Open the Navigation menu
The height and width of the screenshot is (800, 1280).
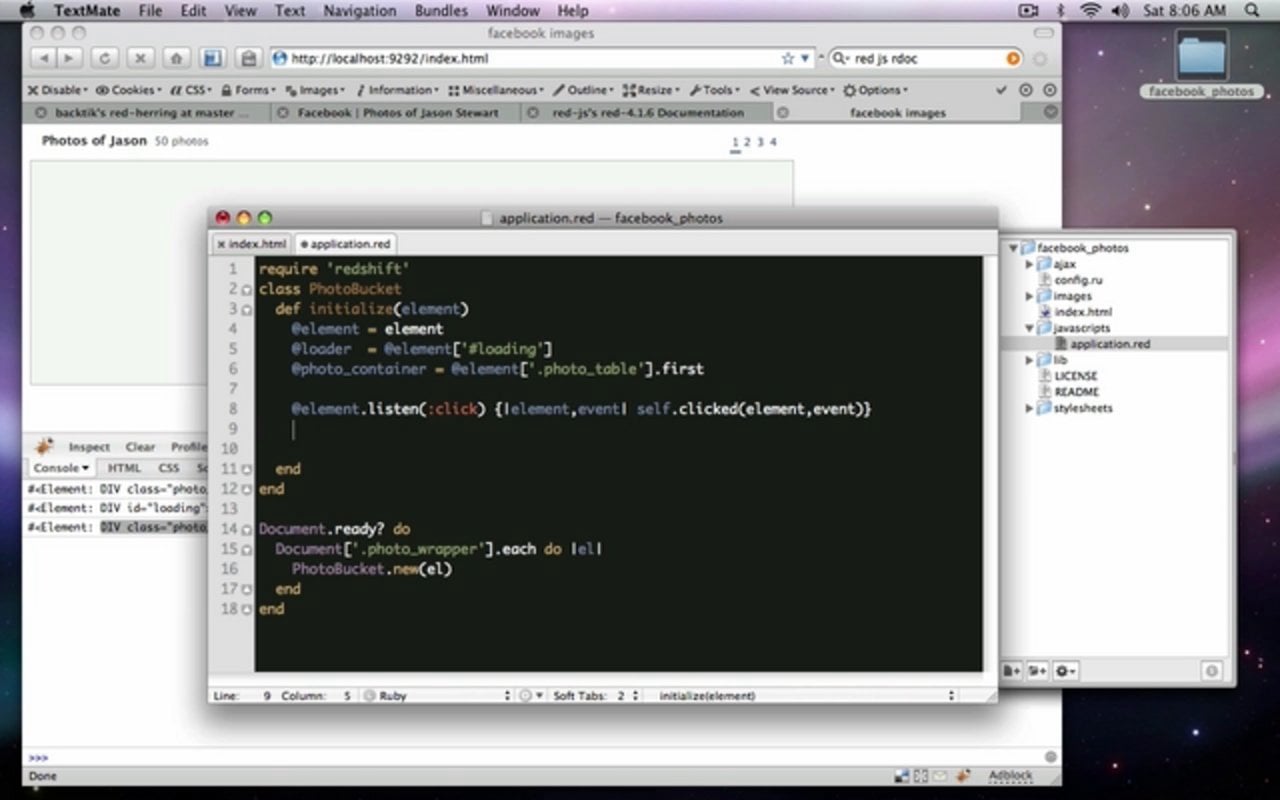tap(360, 11)
